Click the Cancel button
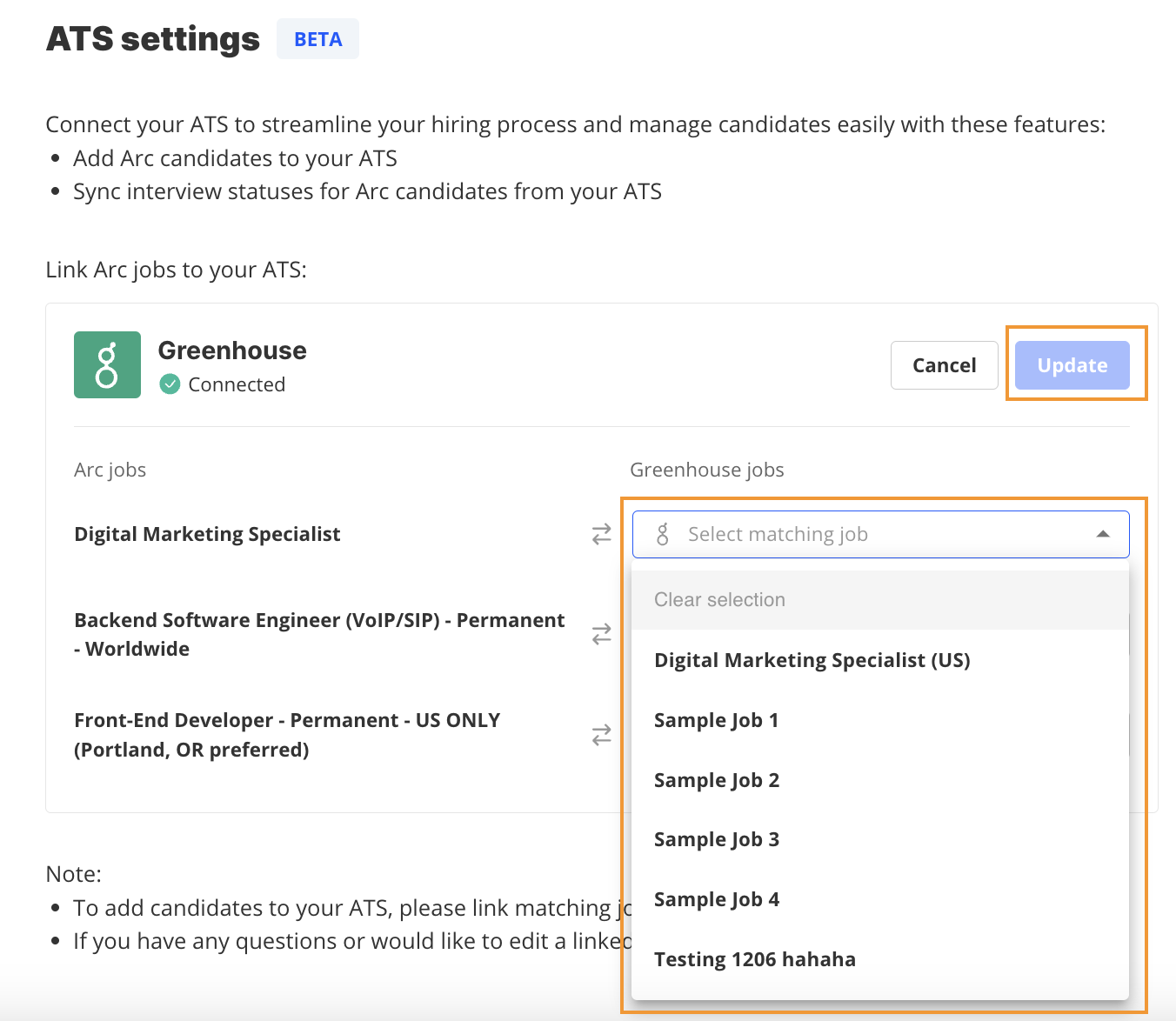Image resolution: width=1176 pixels, height=1021 pixels. tap(944, 365)
